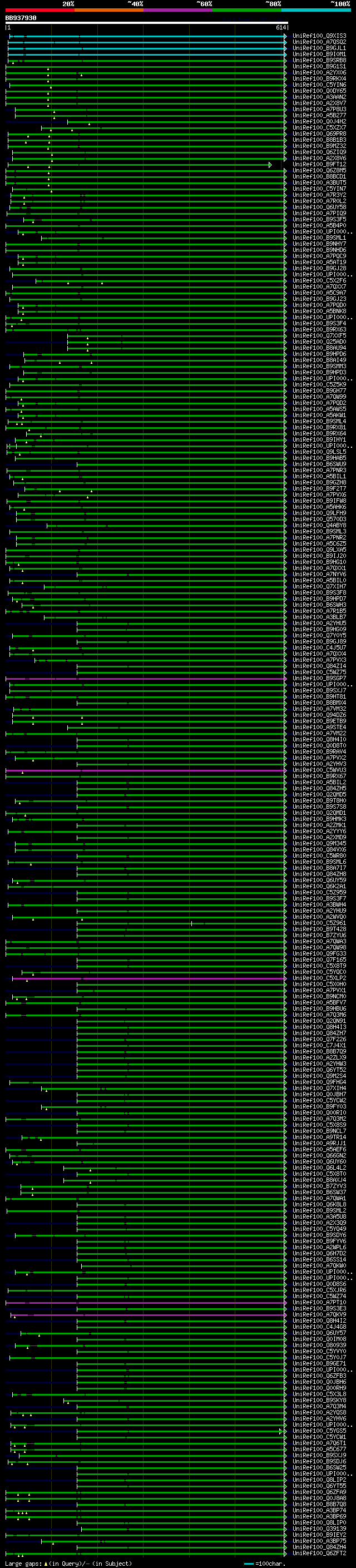356x1568 pixels.
Task: Select hit UniRef100_C4J4G8
Action: click(x=319, y=1327)
